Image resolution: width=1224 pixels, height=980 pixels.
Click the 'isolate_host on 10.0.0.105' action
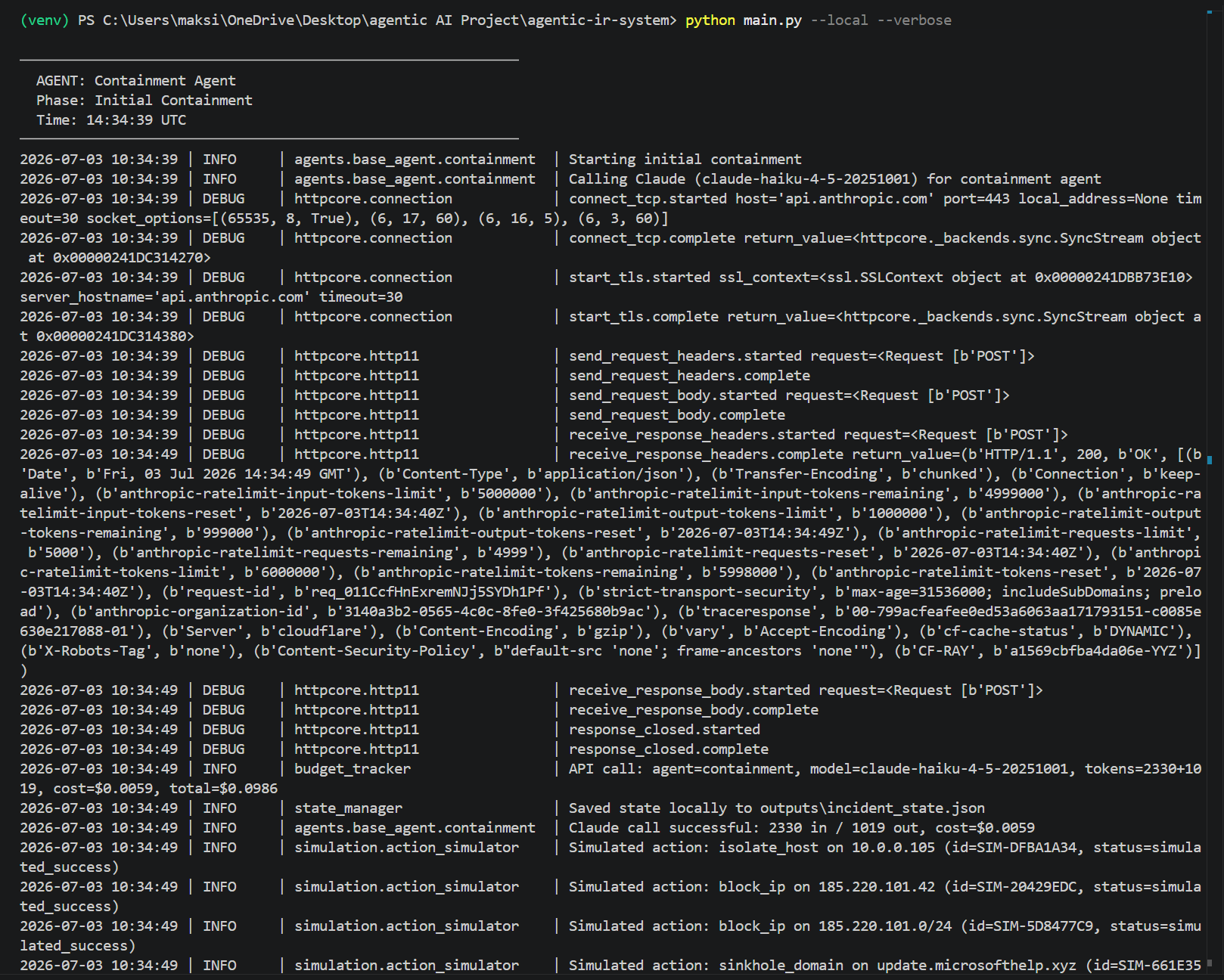(x=827, y=848)
